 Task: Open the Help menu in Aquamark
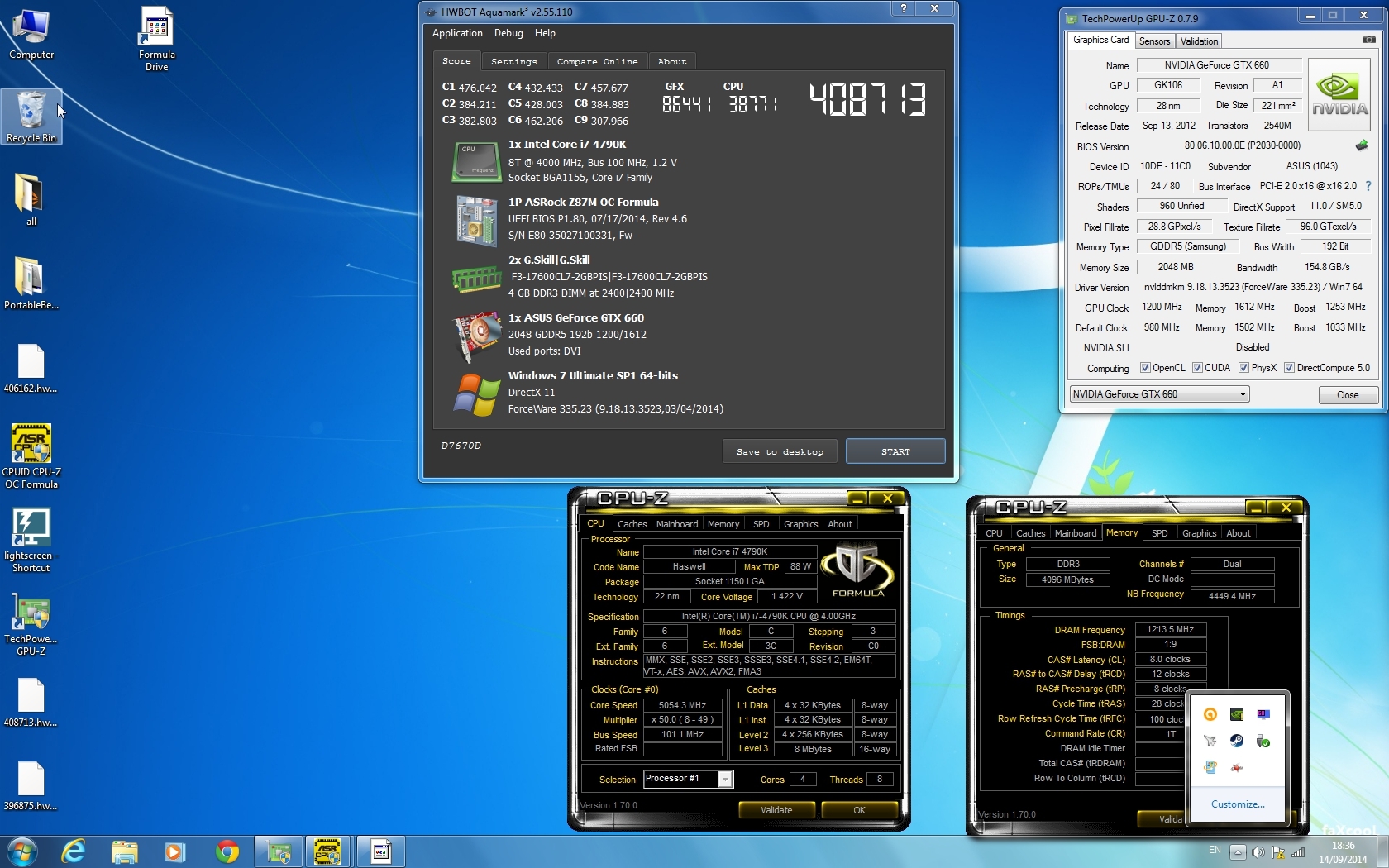pyautogui.click(x=545, y=33)
